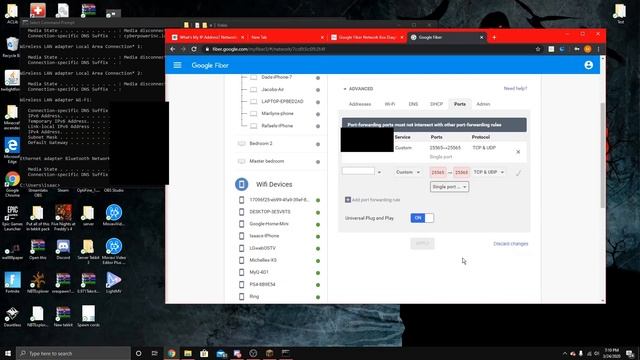Open Dauntless desktop shortcut
The height and width of the screenshot is (360, 640).
[x=12, y=317]
